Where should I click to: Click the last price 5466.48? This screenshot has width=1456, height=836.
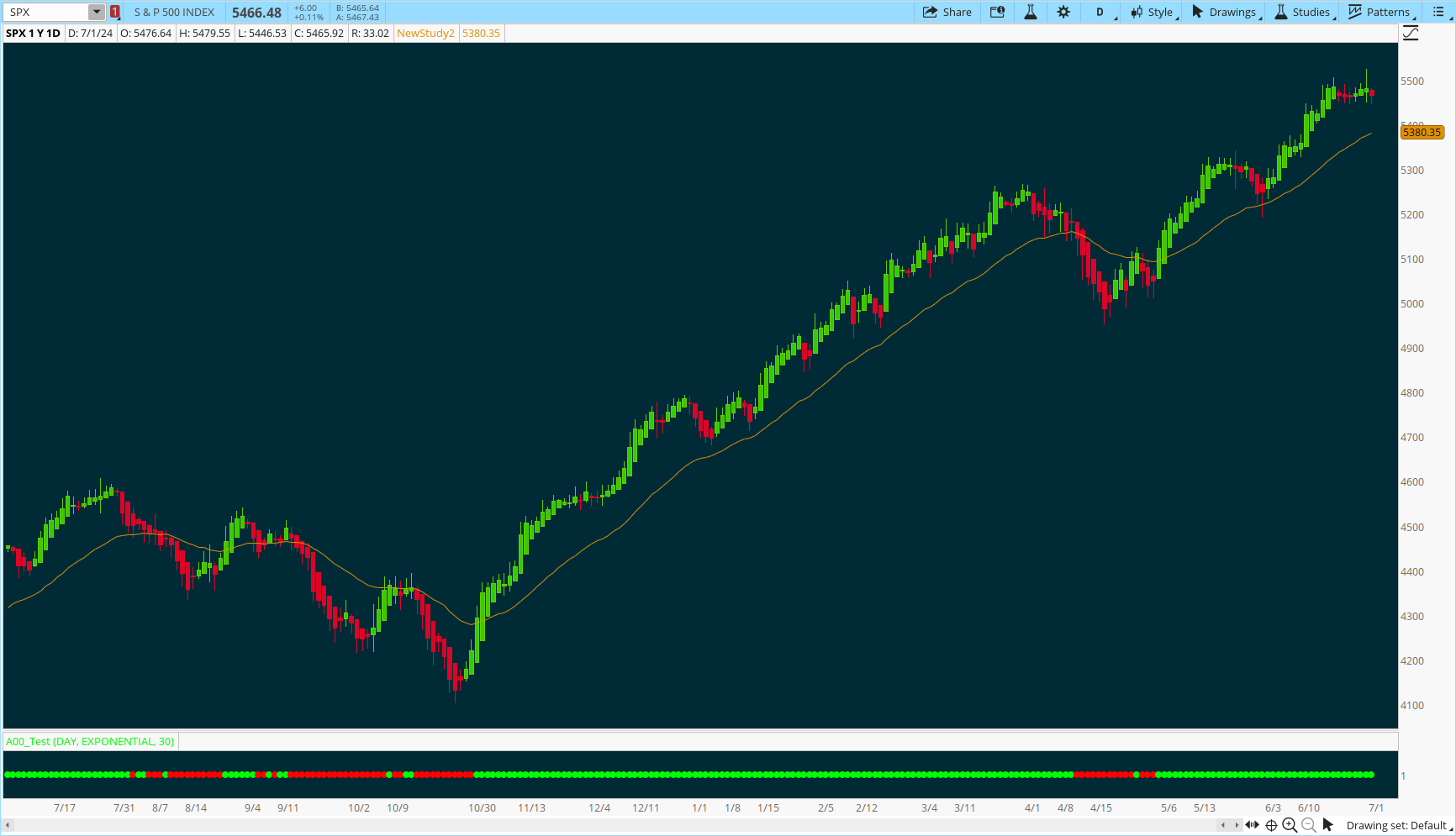click(256, 13)
